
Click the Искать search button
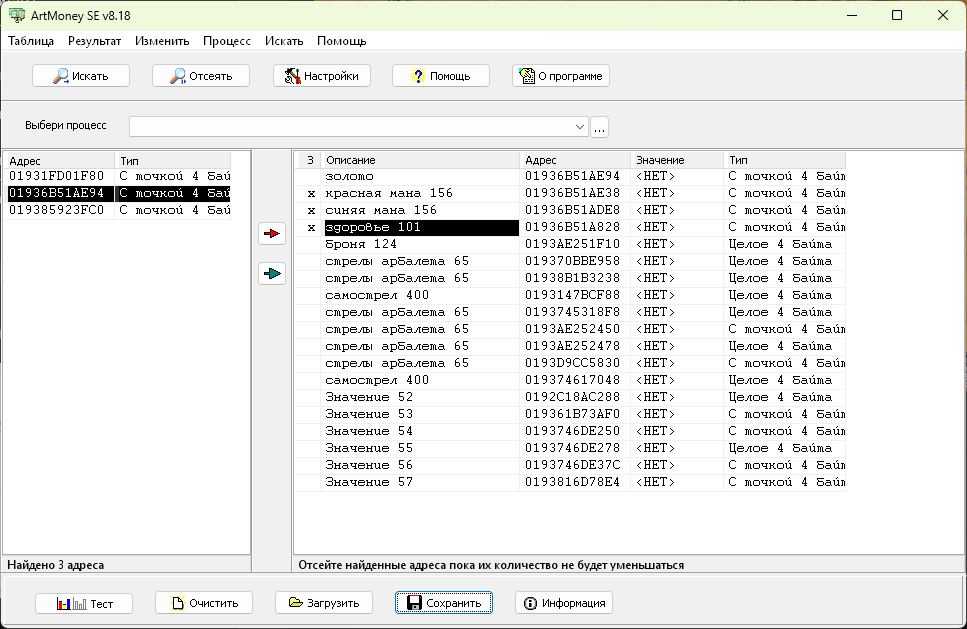click(x=80, y=76)
